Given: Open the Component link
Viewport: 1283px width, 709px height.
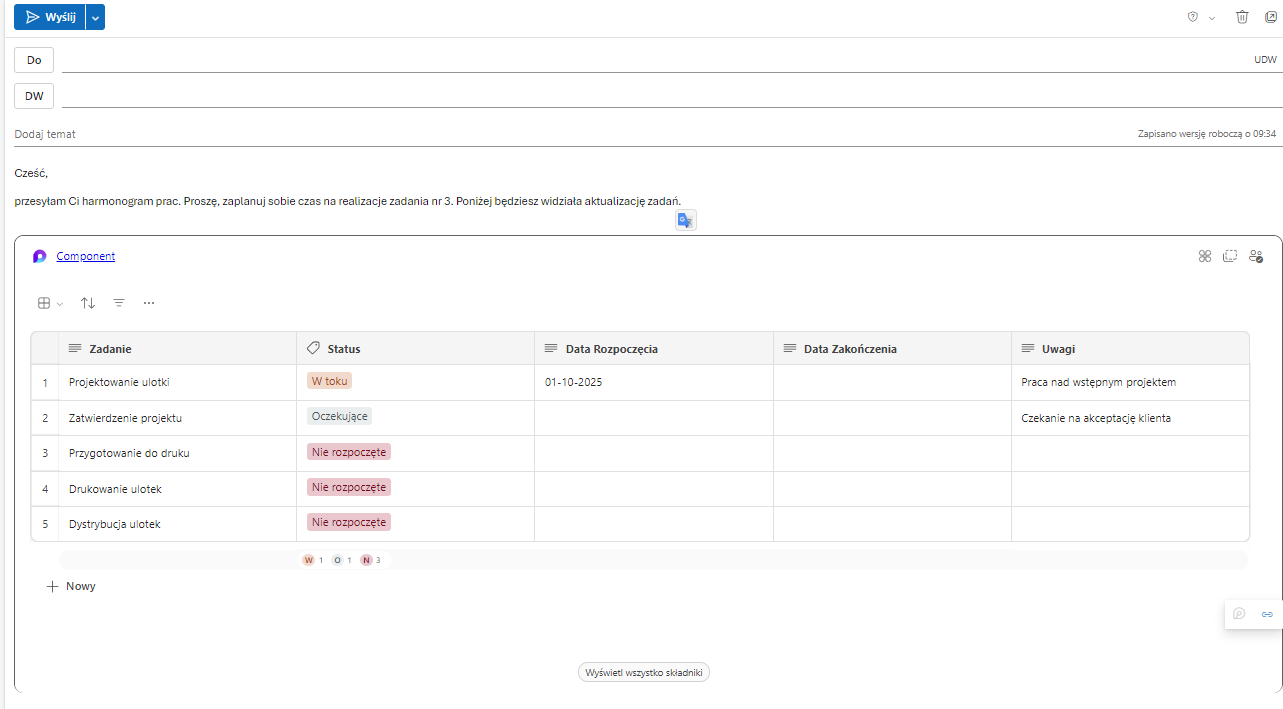Looking at the screenshot, I should 85,256.
